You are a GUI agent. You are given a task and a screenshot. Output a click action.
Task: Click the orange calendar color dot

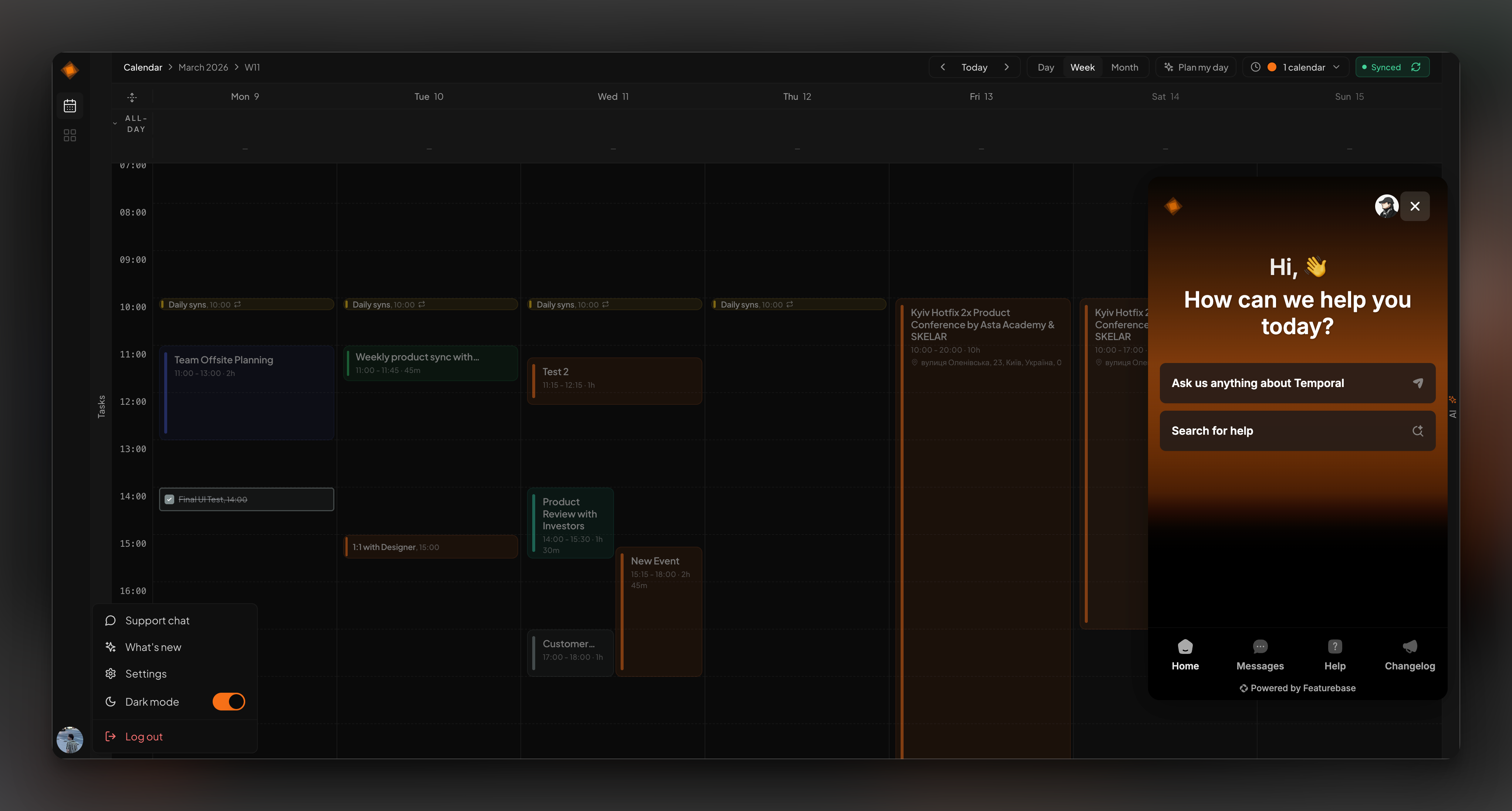(1272, 67)
